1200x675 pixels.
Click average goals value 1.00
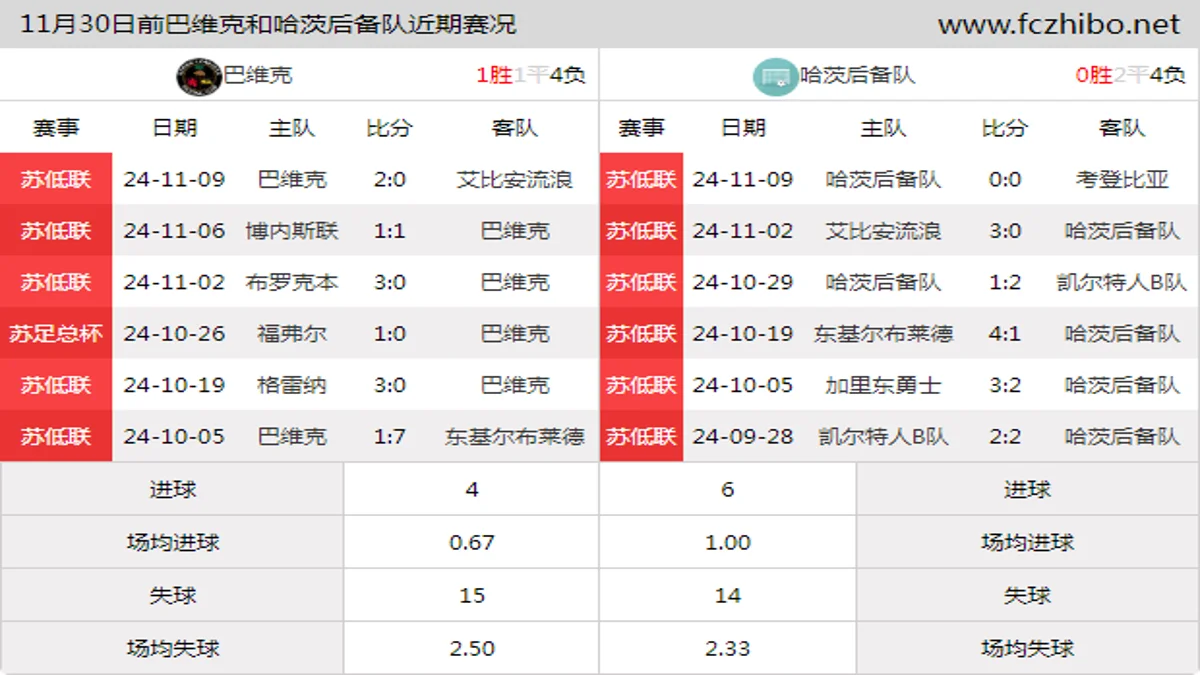(x=728, y=542)
